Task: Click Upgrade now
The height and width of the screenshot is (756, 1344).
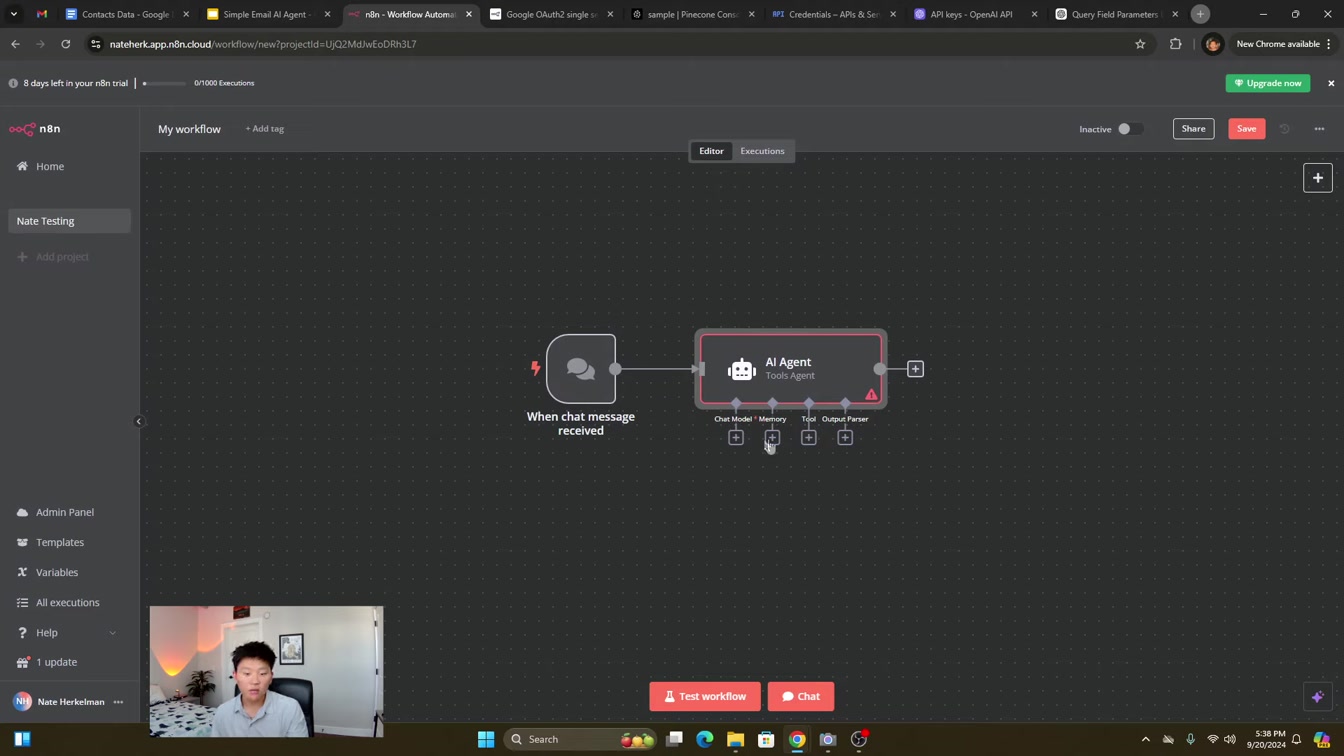Action: 1268,83
